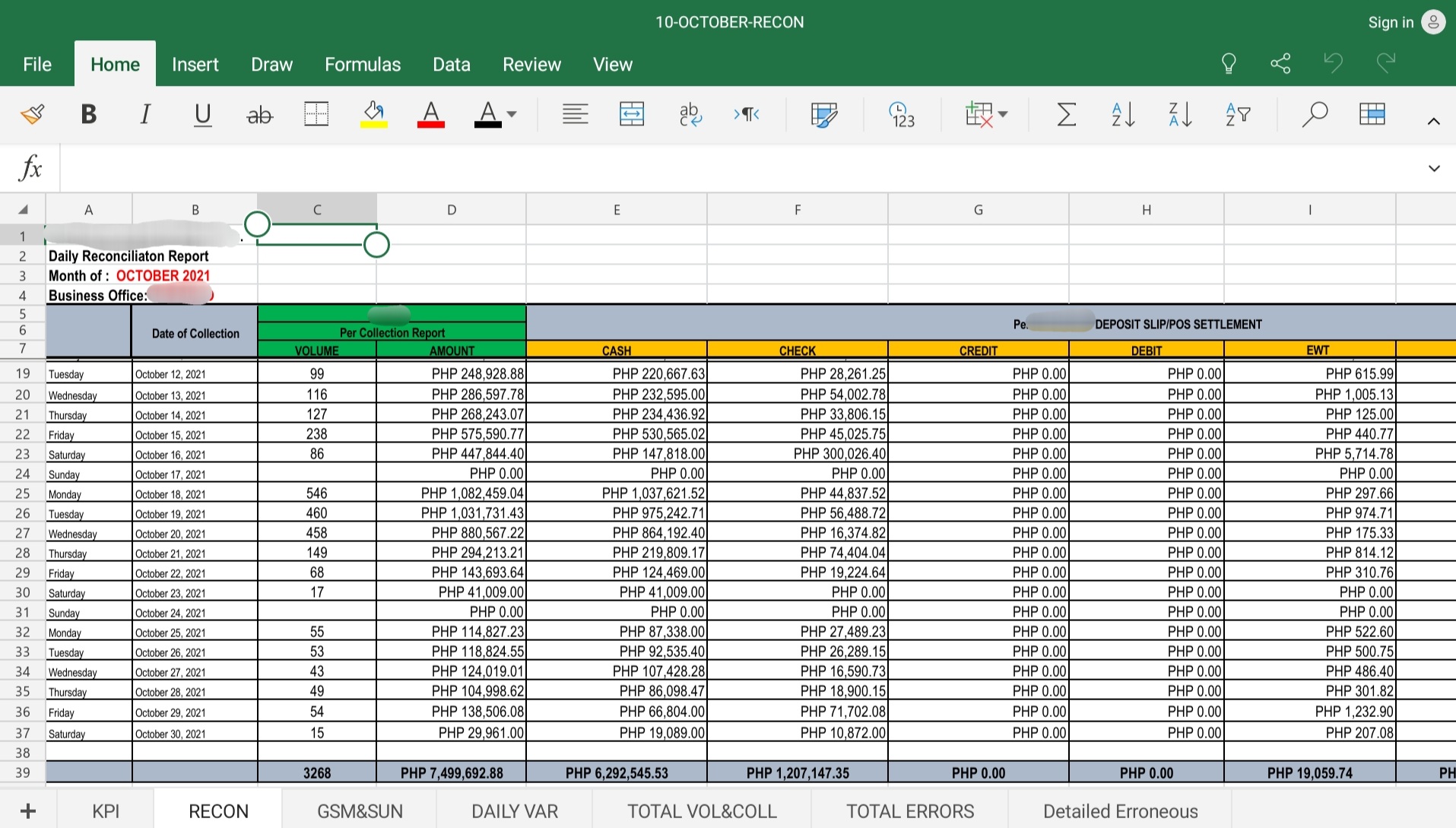Open the Formulas ribbon tab
1456x828 pixels.
click(x=363, y=65)
